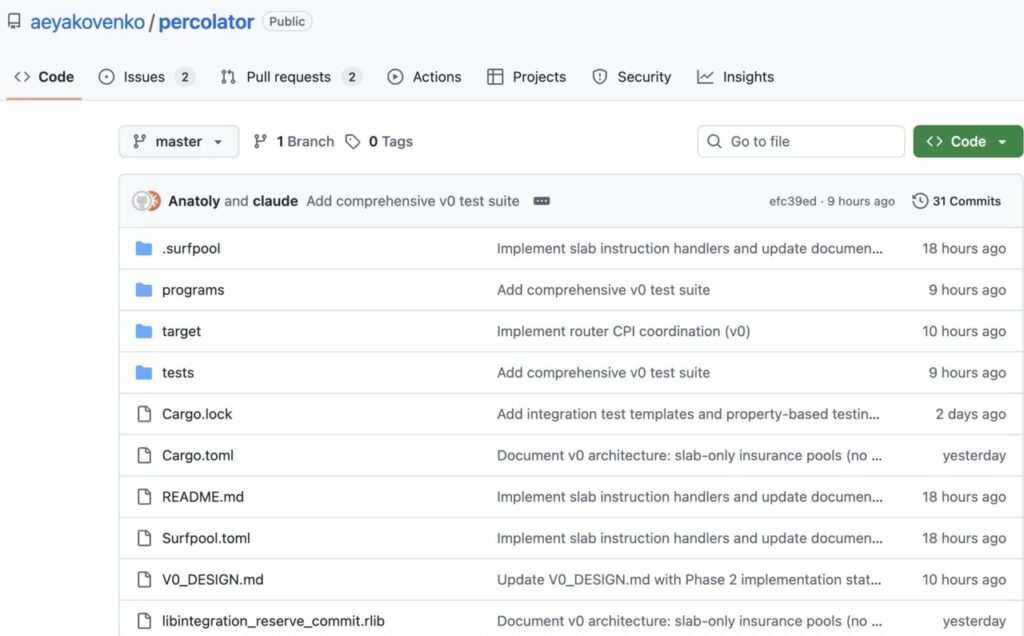
Task: Click the tag icon next to 0 Tags
Action: click(353, 142)
